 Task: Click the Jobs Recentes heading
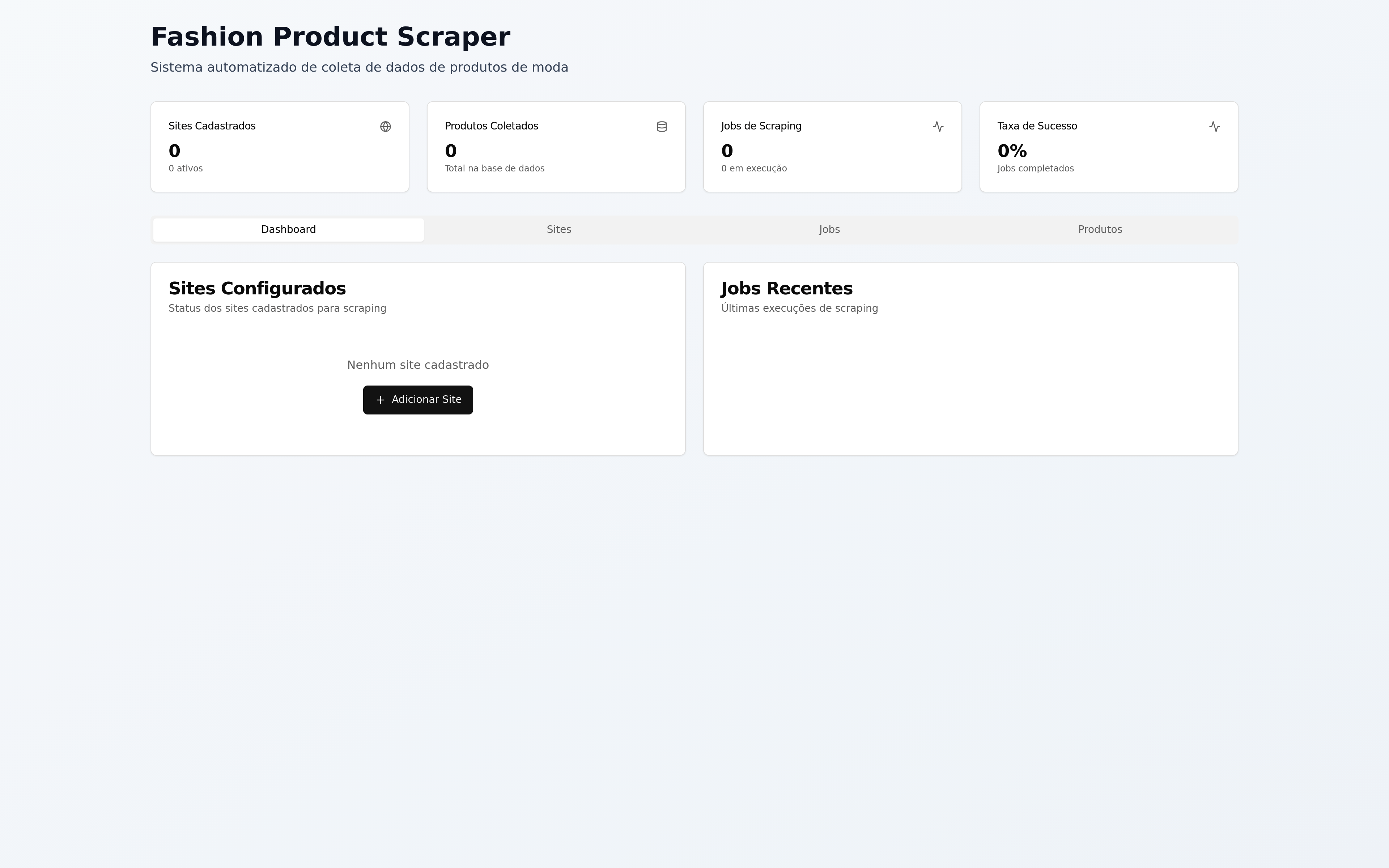pyautogui.click(x=786, y=288)
